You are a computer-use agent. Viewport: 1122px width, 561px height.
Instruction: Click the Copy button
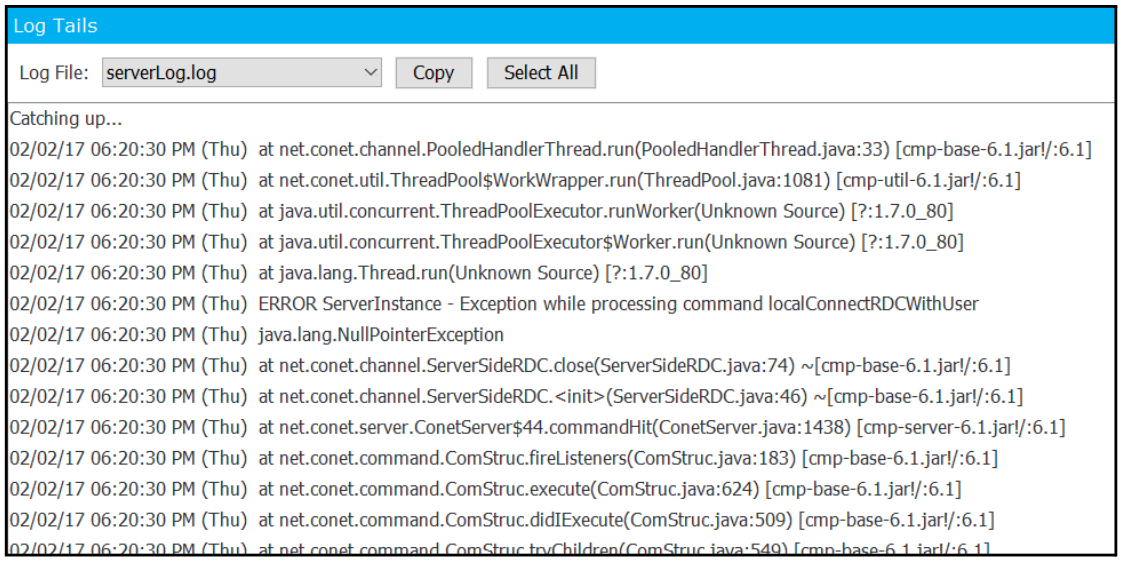[x=434, y=72]
